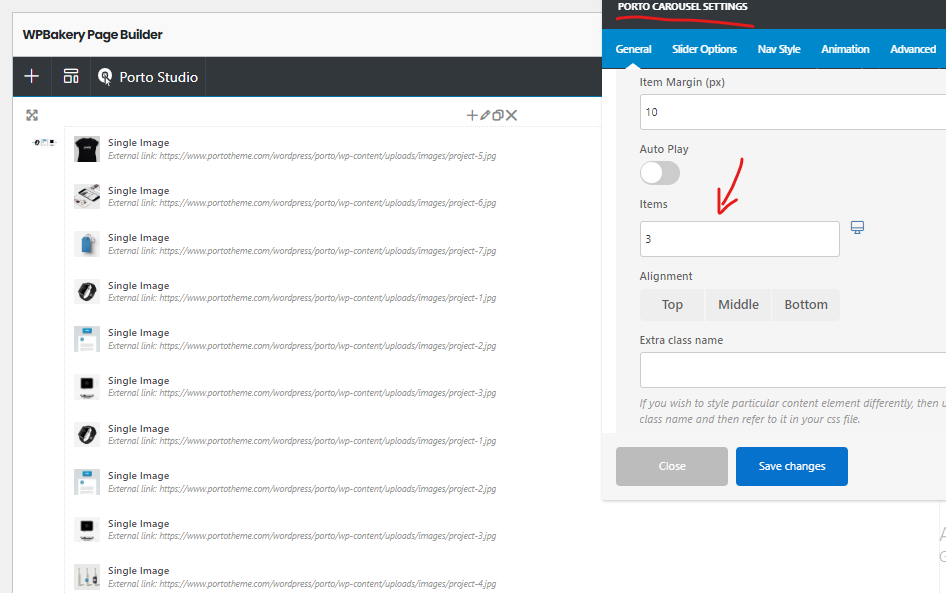Select the project-5.jpg t-shirt thumbnail
The height and width of the screenshot is (593, 946).
(x=87, y=149)
